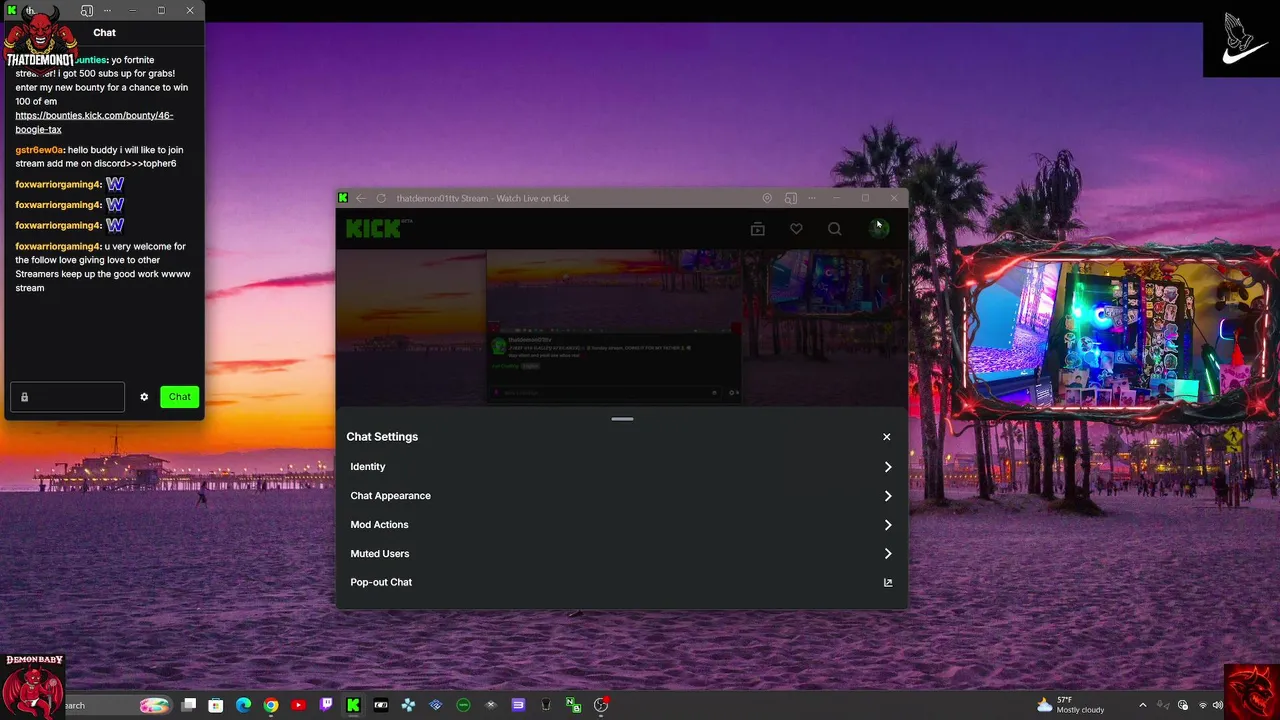This screenshot has width=1280, height=720.
Task: Click green Chat send button
Action: coord(180,397)
